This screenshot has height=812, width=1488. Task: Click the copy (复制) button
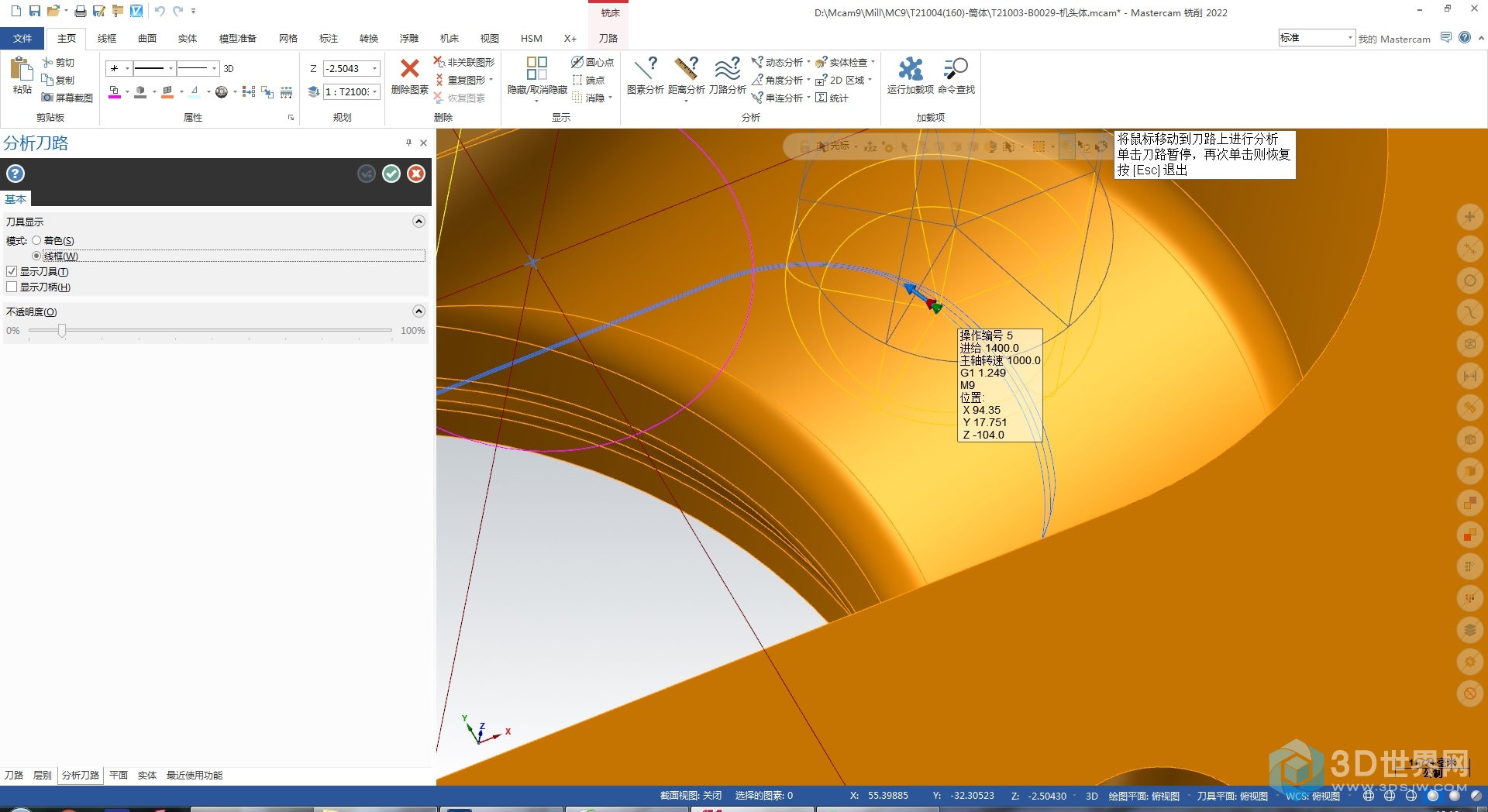58,80
